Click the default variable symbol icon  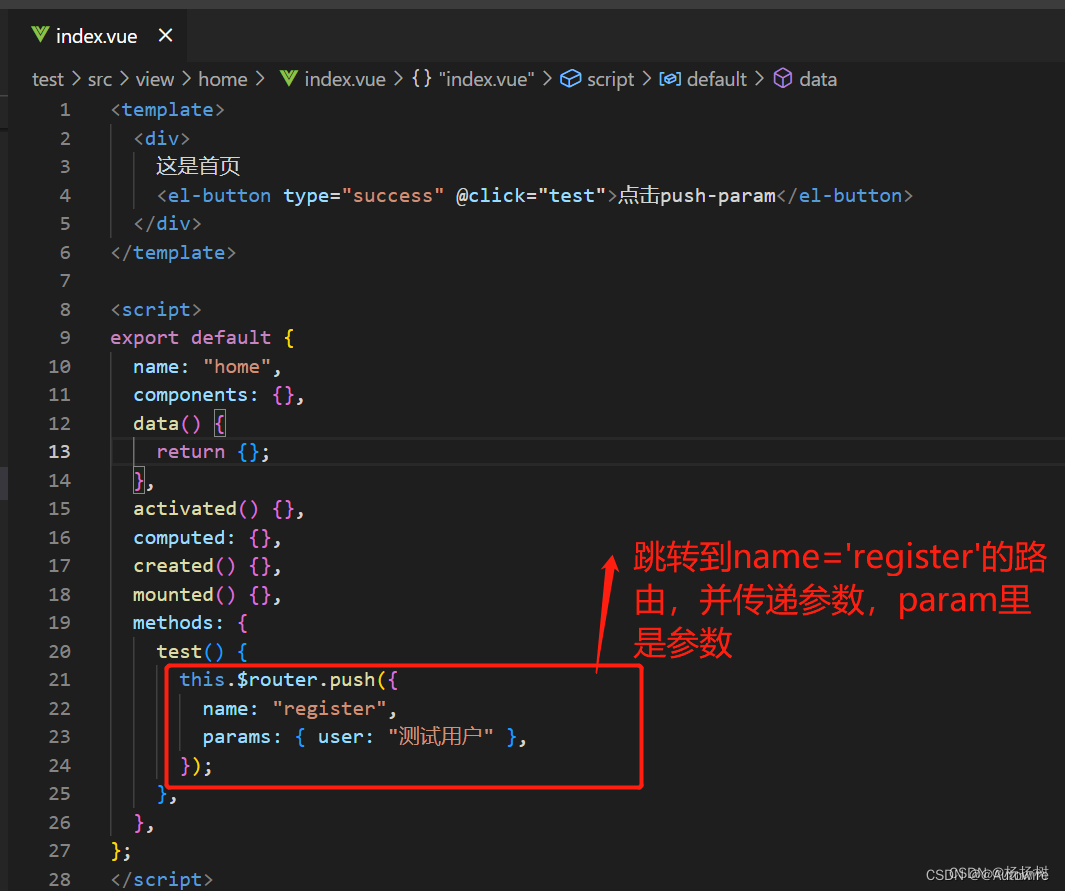[670, 79]
